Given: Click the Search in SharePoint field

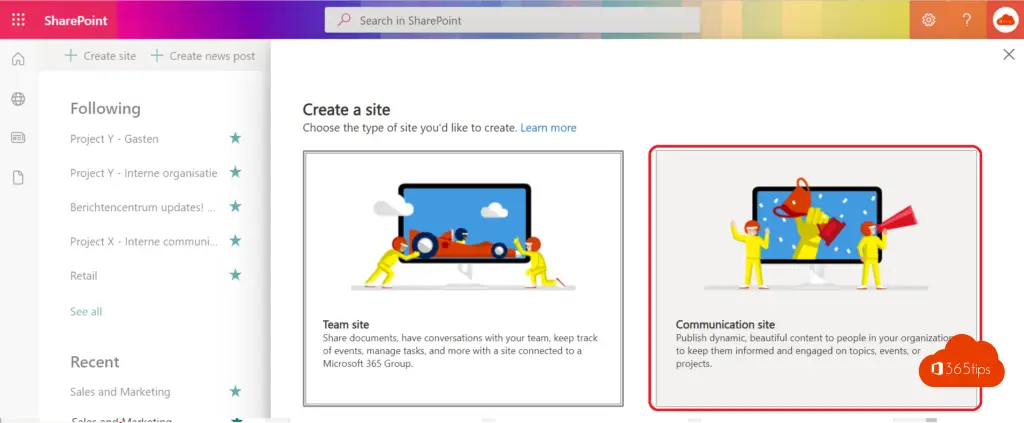Looking at the screenshot, I should (513, 20).
